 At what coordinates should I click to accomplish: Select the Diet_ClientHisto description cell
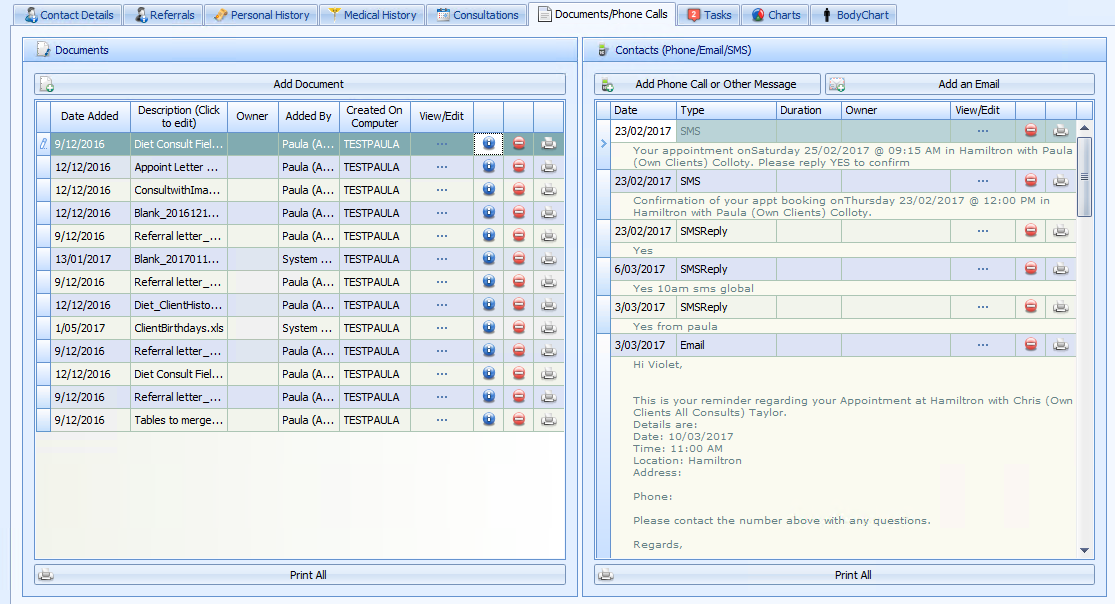coord(178,304)
